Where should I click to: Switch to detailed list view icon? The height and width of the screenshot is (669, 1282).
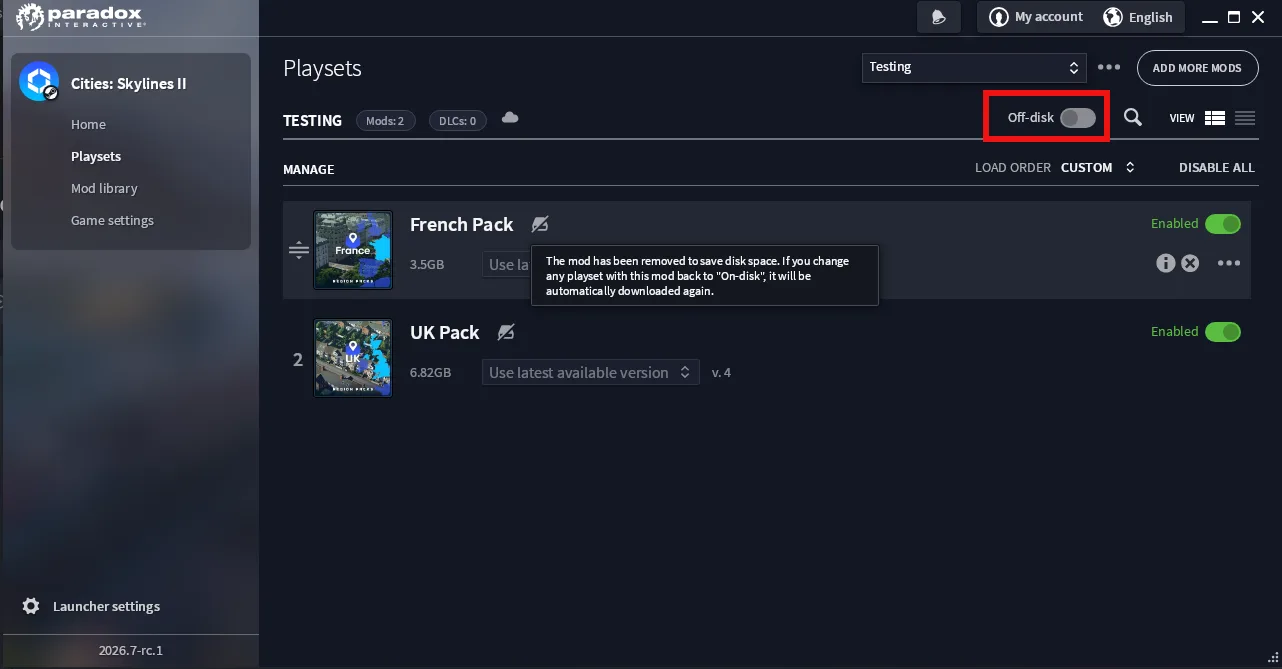click(1215, 118)
